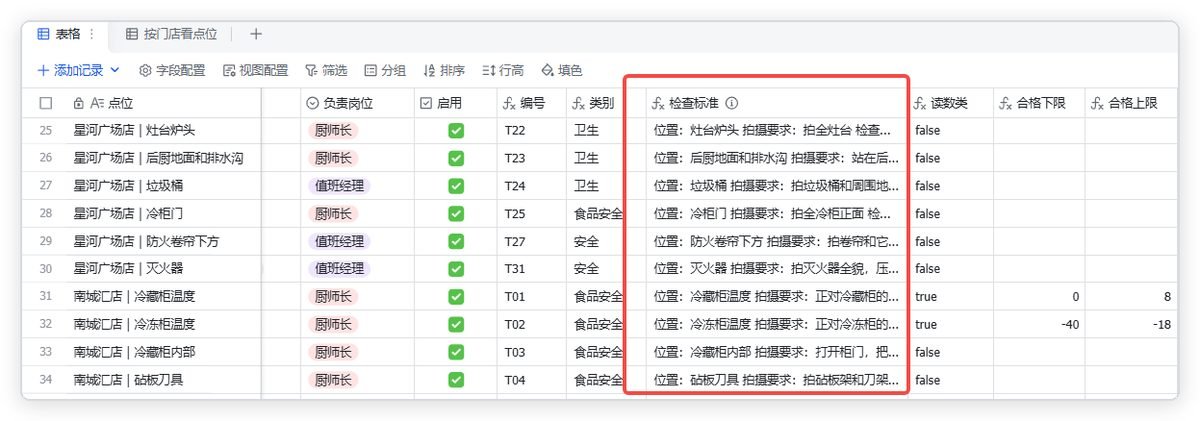
Task: Toggle 启用 checkbox for 砧板刀具 row
Action: click(x=456, y=380)
